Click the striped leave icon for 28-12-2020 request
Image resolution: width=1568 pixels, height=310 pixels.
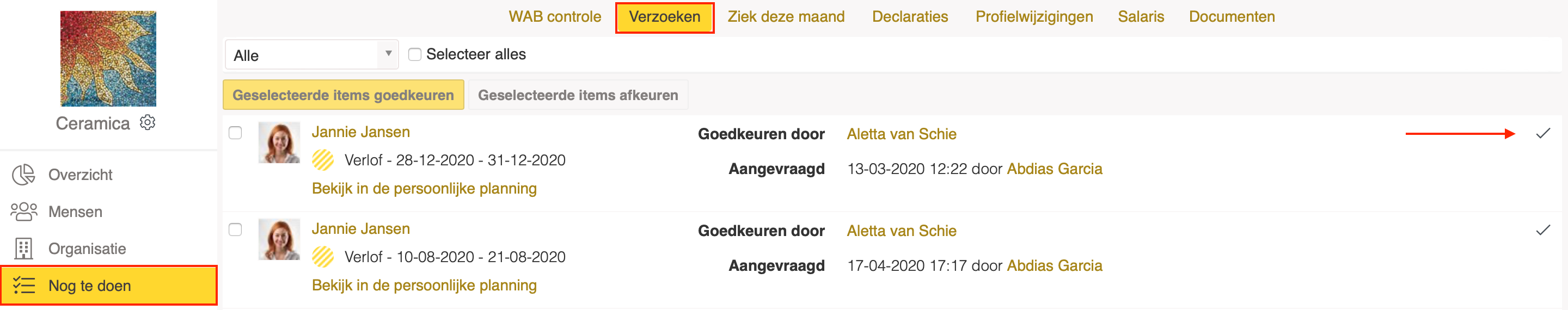[x=323, y=160]
